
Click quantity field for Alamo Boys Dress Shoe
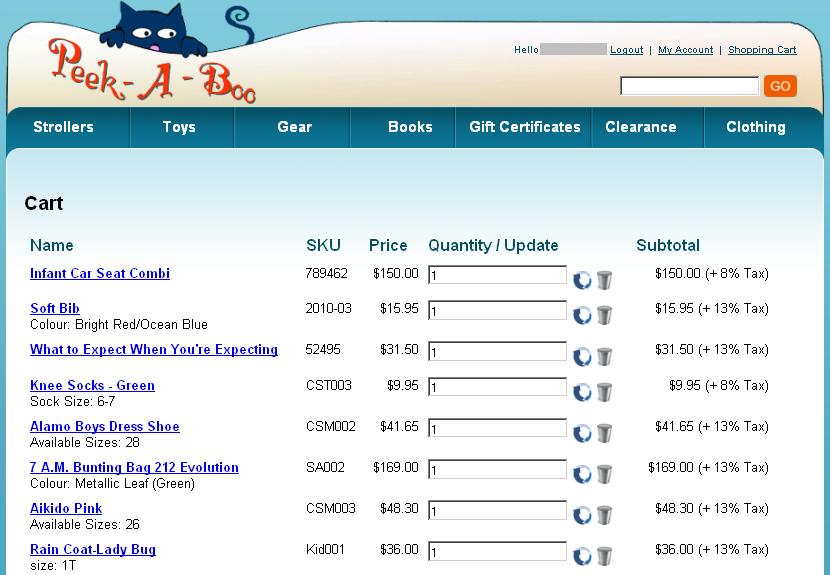(498, 428)
